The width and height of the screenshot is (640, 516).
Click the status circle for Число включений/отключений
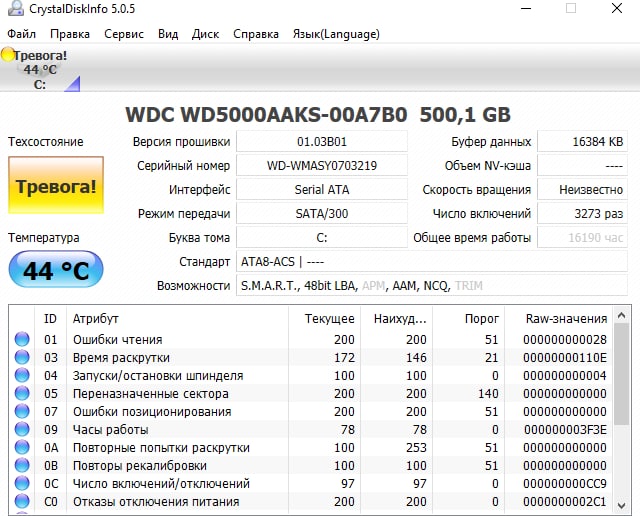point(22,483)
